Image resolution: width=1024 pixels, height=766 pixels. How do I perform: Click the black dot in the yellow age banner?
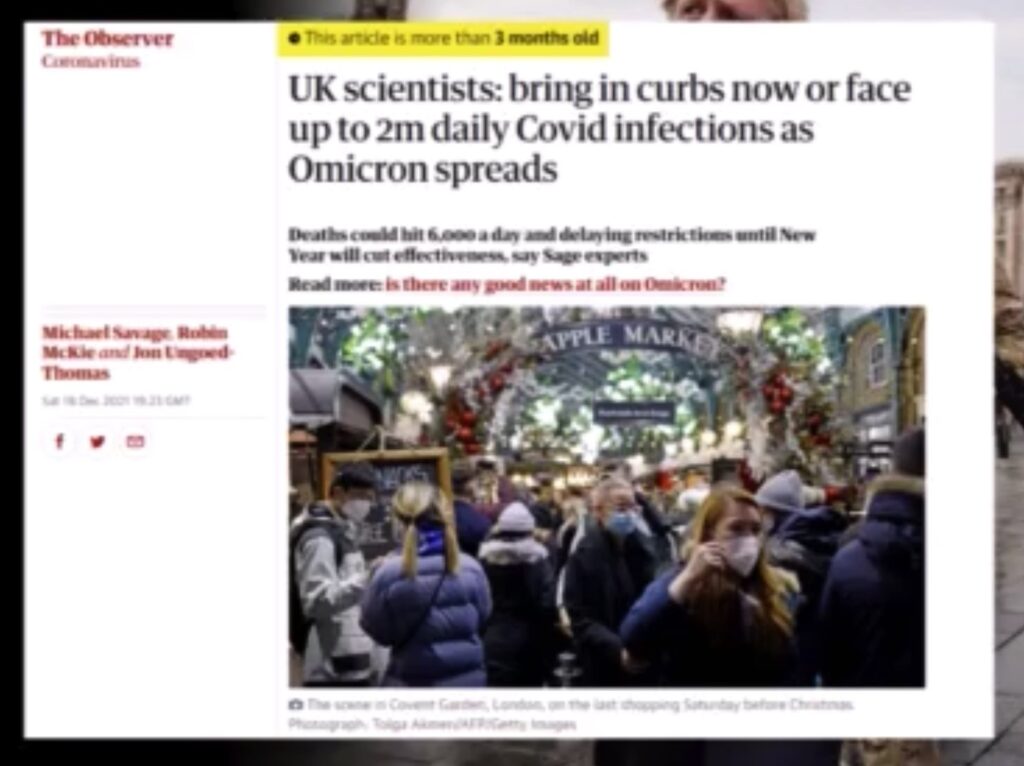[294, 39]
